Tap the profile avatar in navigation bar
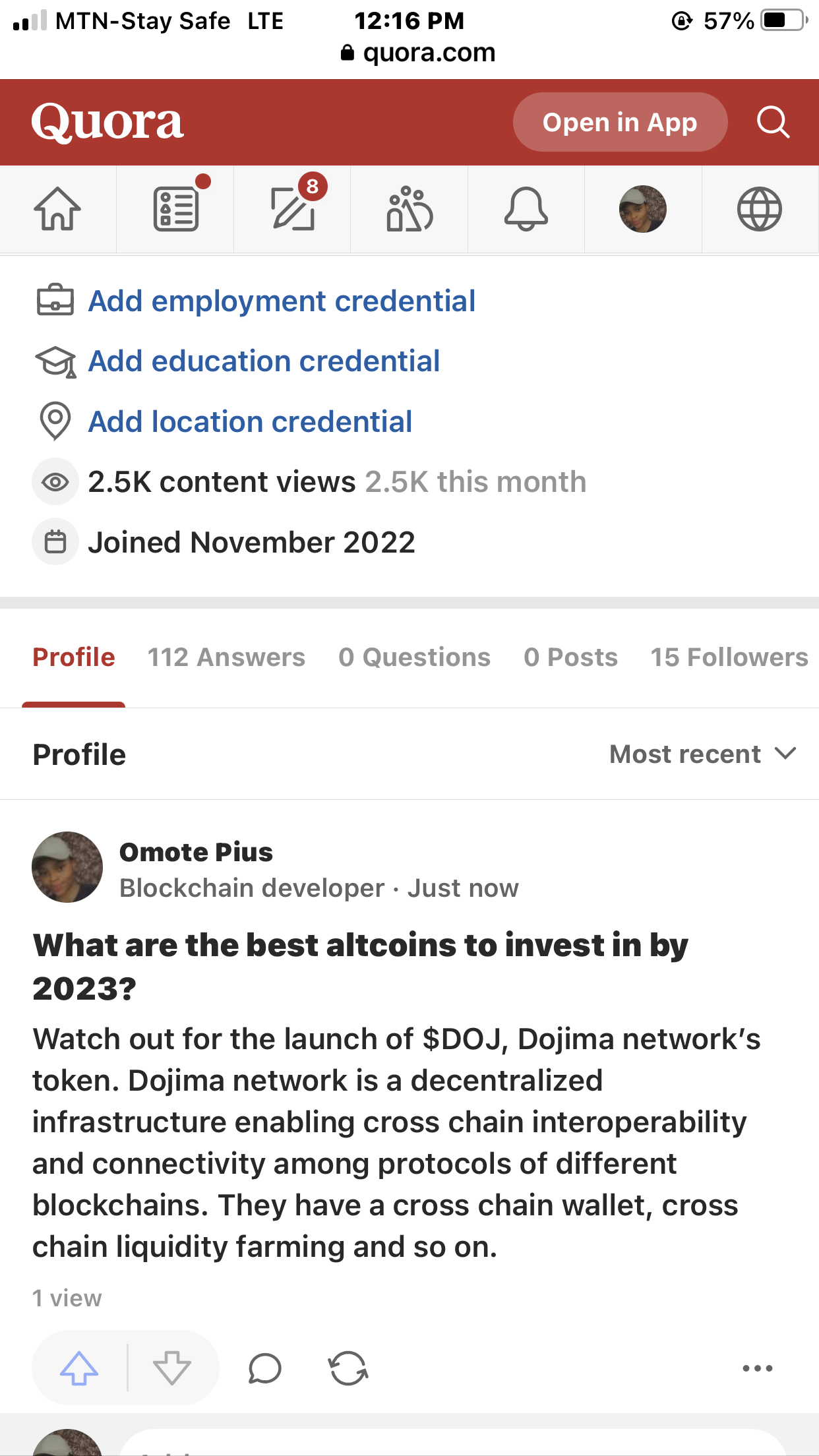The image size is (819, 1456). (x=642, y=209)
